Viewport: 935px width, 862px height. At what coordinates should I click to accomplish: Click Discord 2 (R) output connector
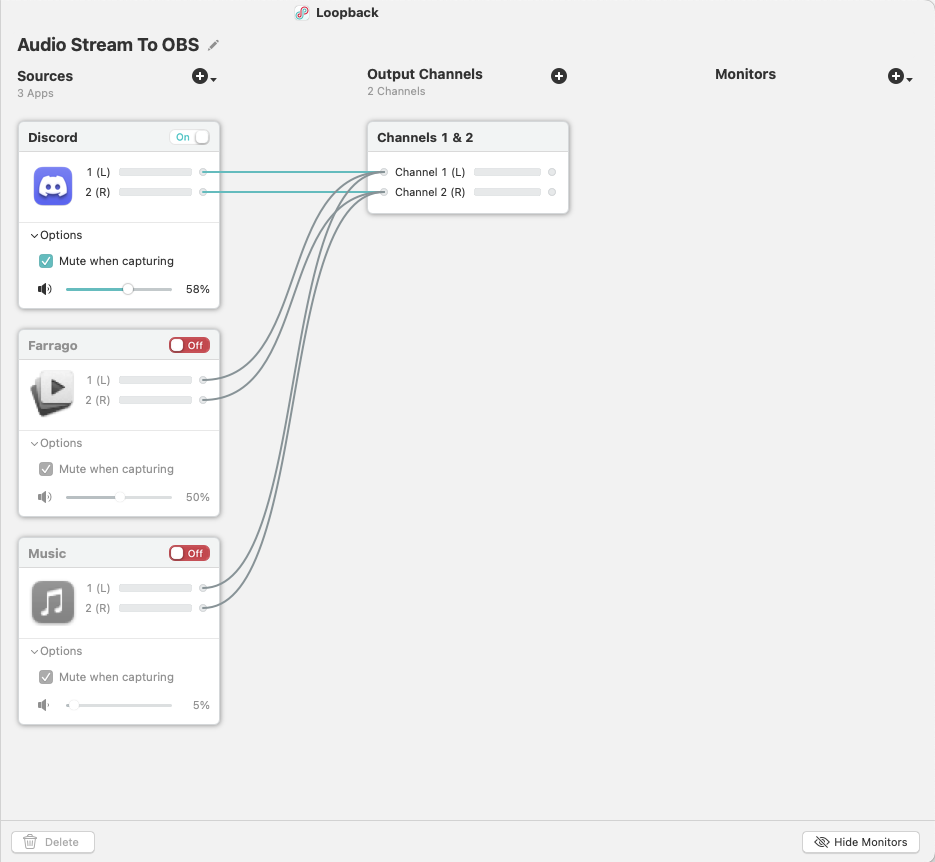pos(203,192)
